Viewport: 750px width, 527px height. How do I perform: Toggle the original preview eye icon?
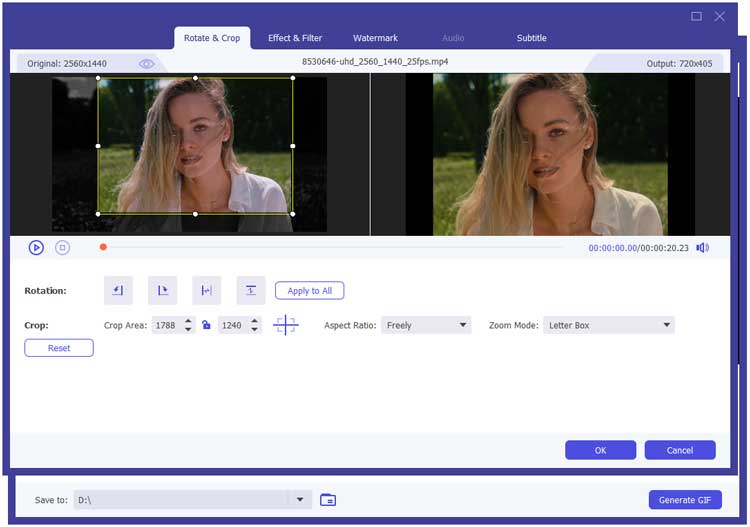[x=147, y=63]
